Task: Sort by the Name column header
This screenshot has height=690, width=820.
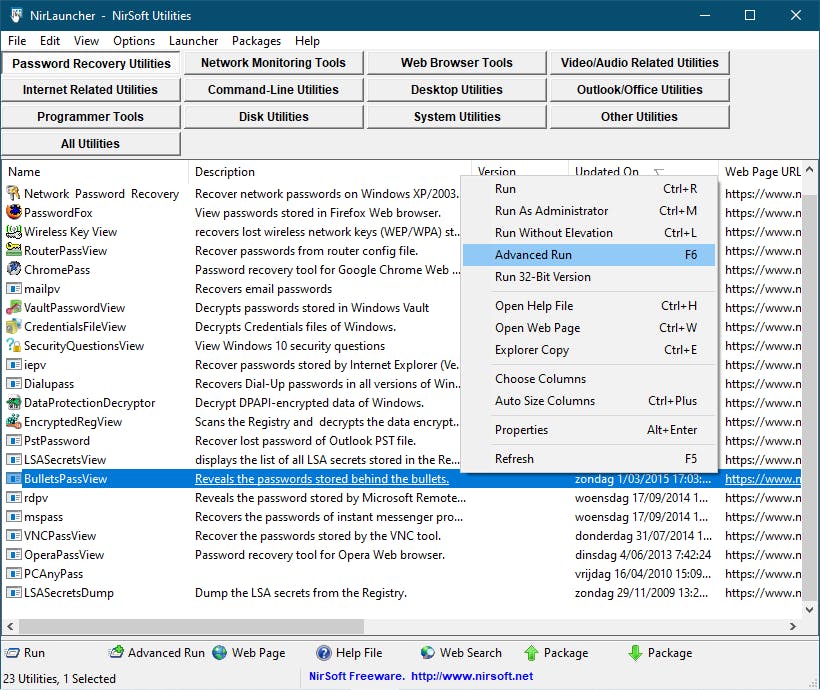Action: 95,172
